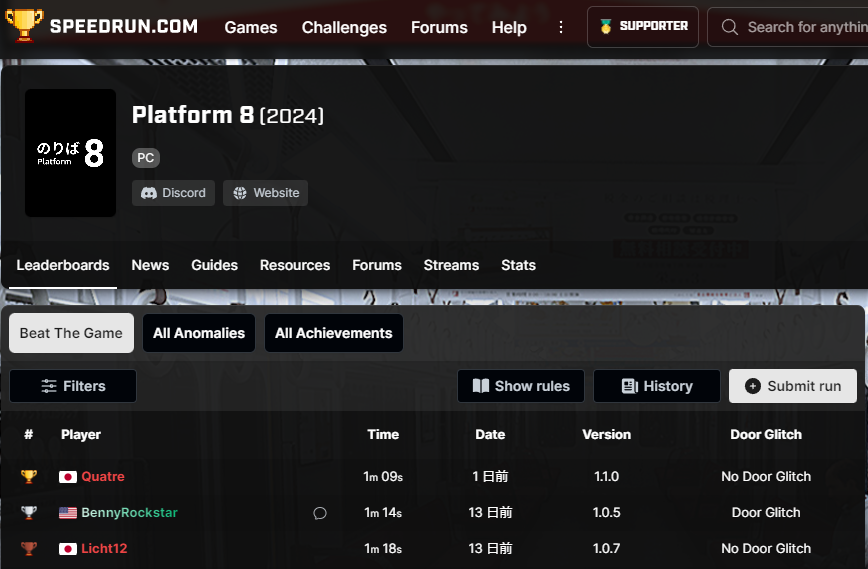
Task: Click version 1.1.0 in Quatre's row
Action: (x=607, y=477)
